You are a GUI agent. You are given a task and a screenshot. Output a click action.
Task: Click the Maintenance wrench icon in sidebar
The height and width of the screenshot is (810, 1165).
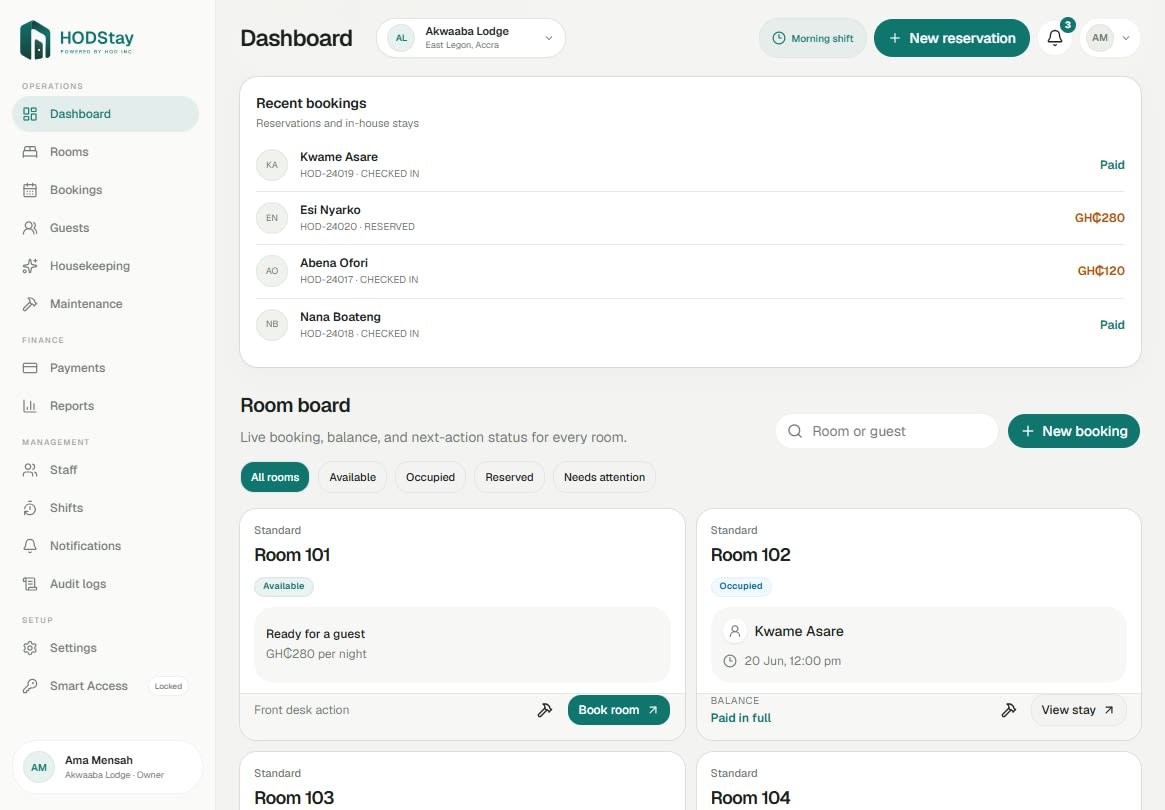[30, 304]
